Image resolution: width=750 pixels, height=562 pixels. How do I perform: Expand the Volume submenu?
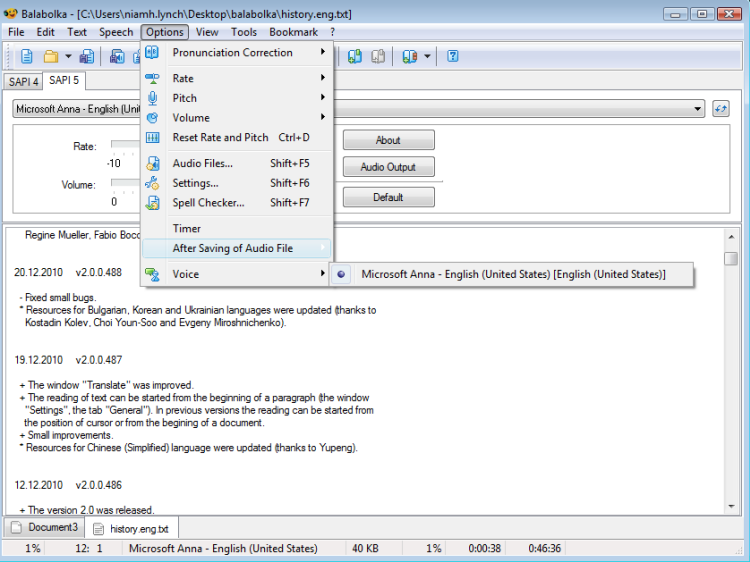click(x=323, y=117)
